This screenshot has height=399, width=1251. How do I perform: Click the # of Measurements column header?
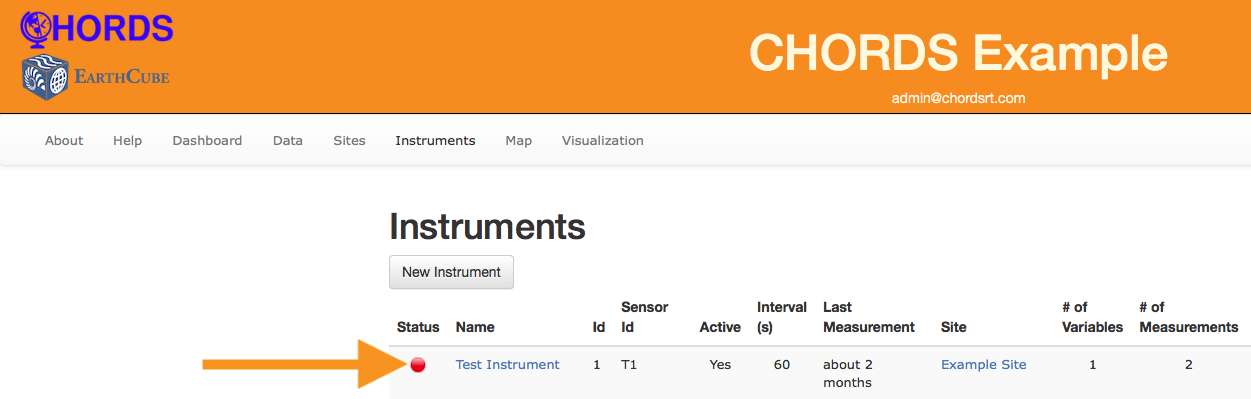[1188, 317]
